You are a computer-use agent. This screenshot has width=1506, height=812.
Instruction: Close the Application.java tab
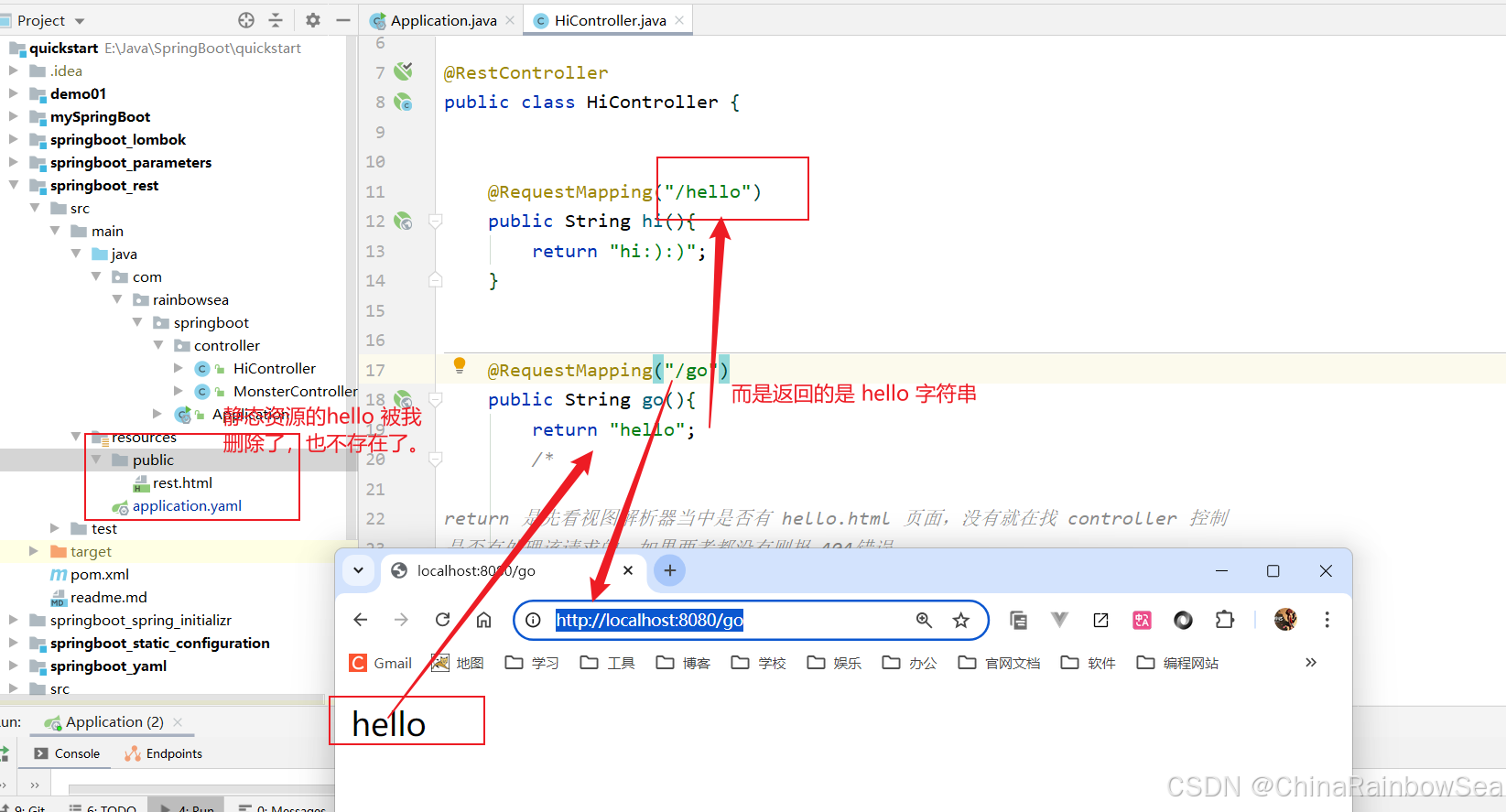coord(510,20)
